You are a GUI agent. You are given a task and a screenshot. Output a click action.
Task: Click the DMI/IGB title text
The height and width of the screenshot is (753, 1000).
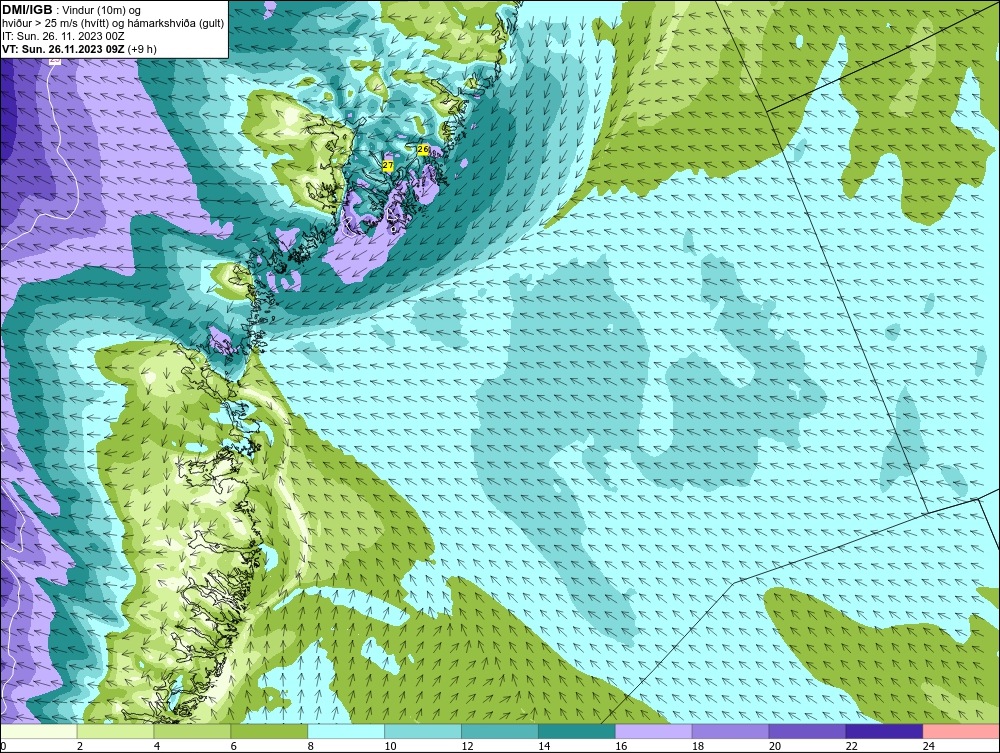[x=27, y=10]
